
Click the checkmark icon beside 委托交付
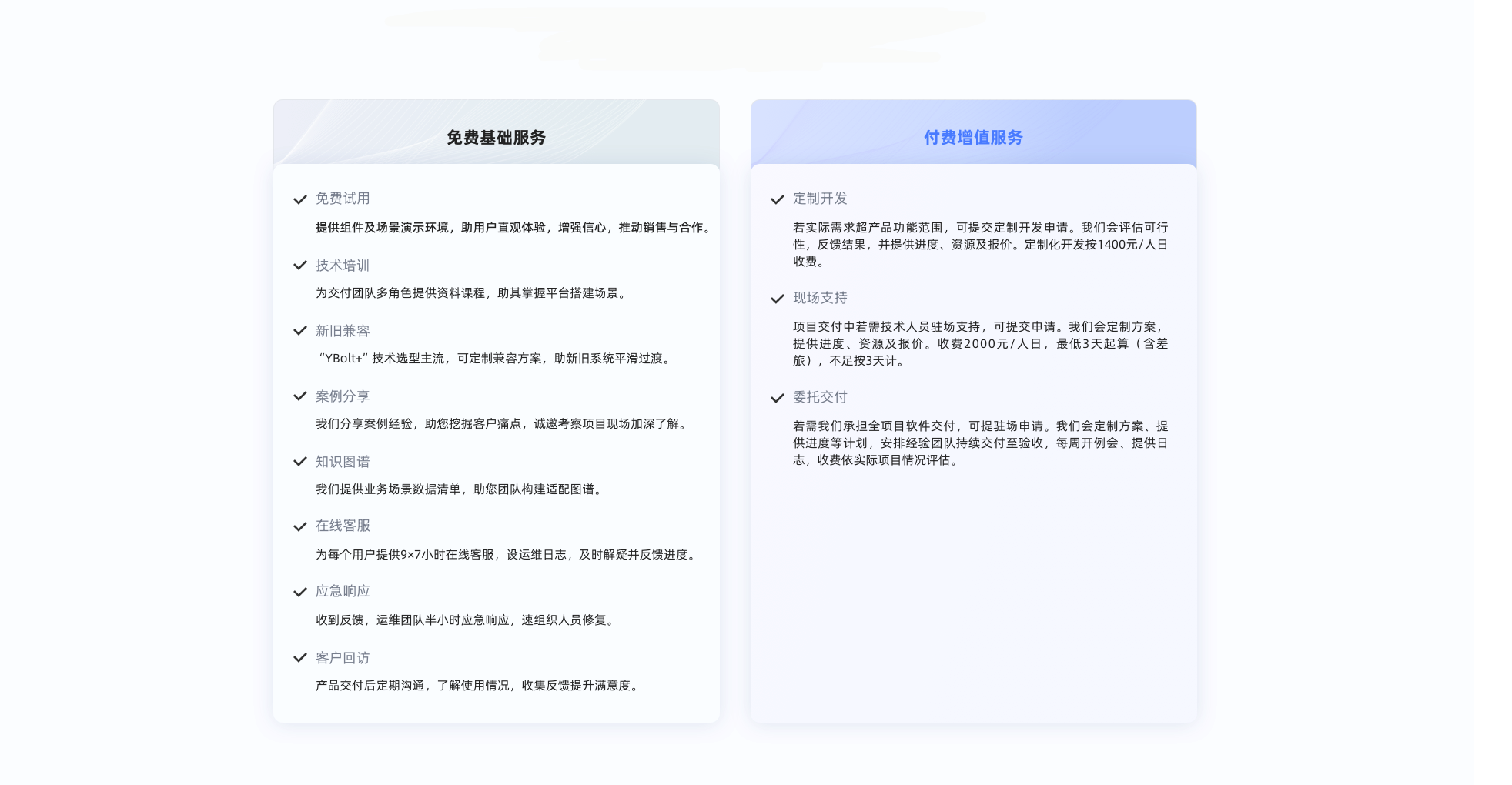tap(778, 398)
